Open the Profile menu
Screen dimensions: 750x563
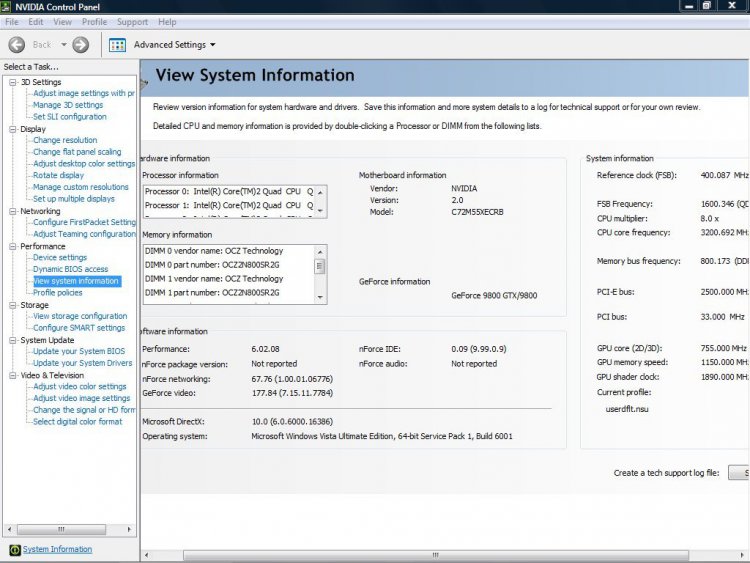click(94, 22)
